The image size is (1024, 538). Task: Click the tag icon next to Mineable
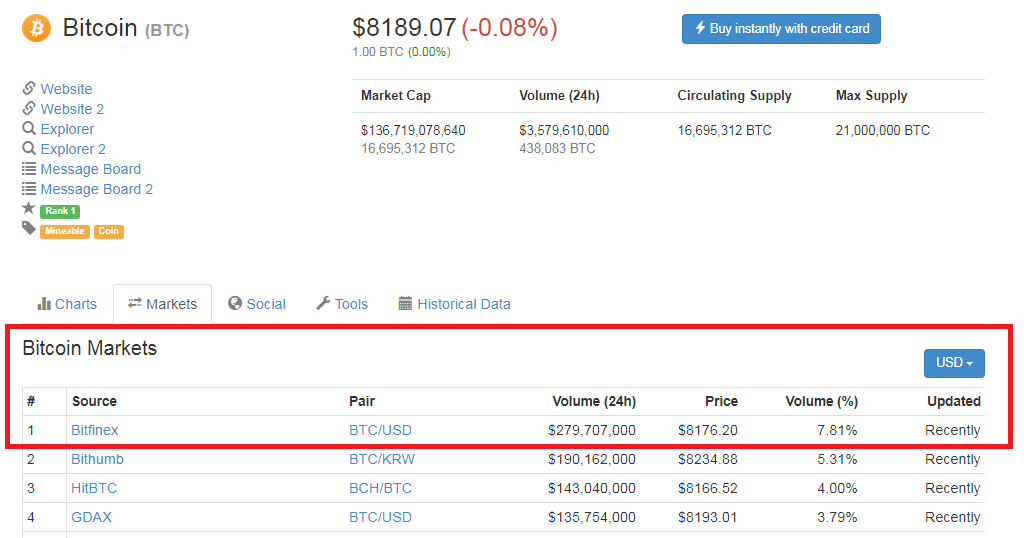(29, 228)
